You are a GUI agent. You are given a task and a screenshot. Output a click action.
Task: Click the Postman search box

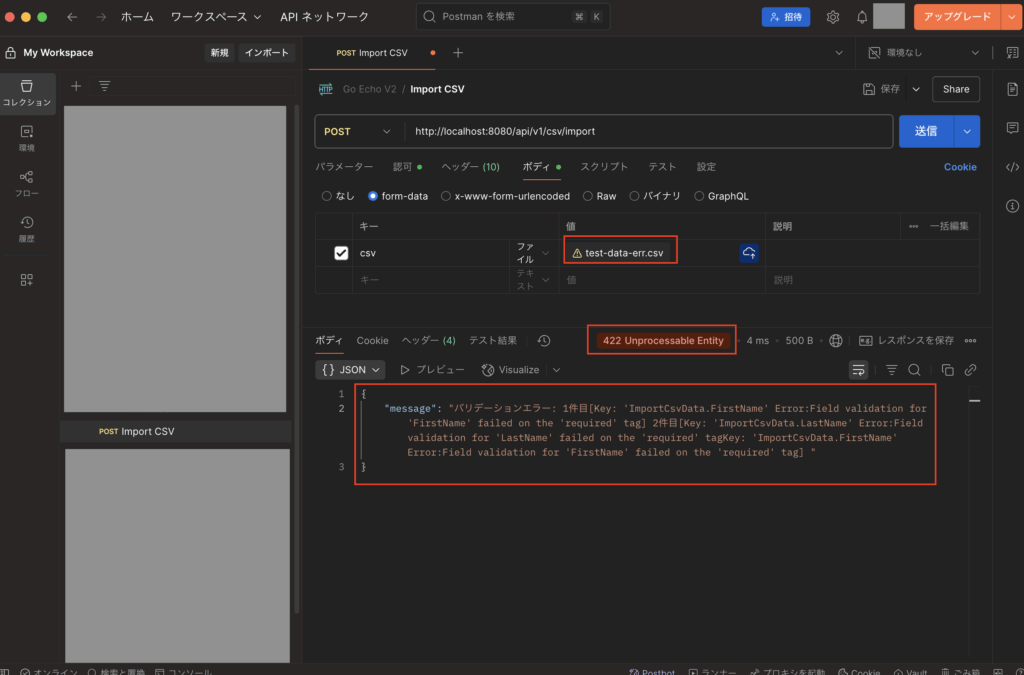coord(513,17)
